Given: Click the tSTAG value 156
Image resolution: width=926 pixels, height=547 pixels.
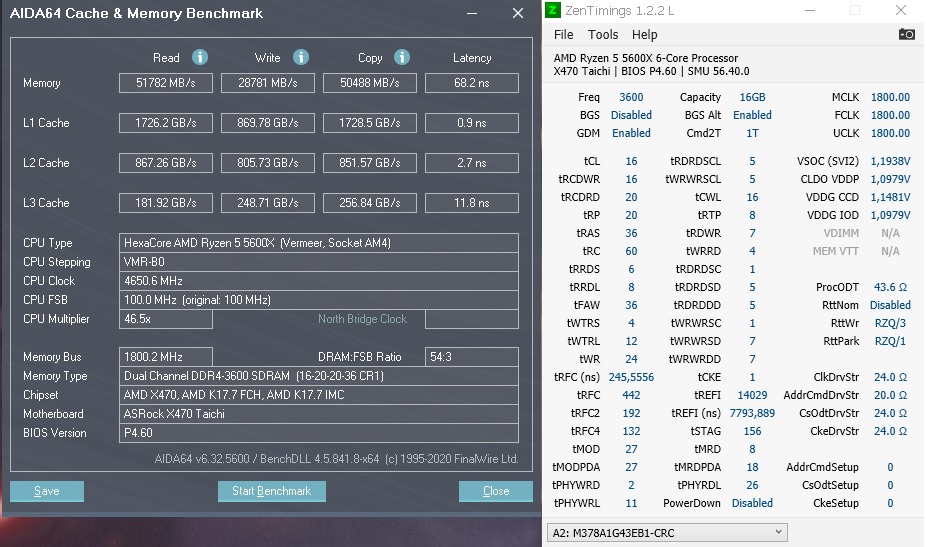Looking at the screenshot, I should pos(752,431).
